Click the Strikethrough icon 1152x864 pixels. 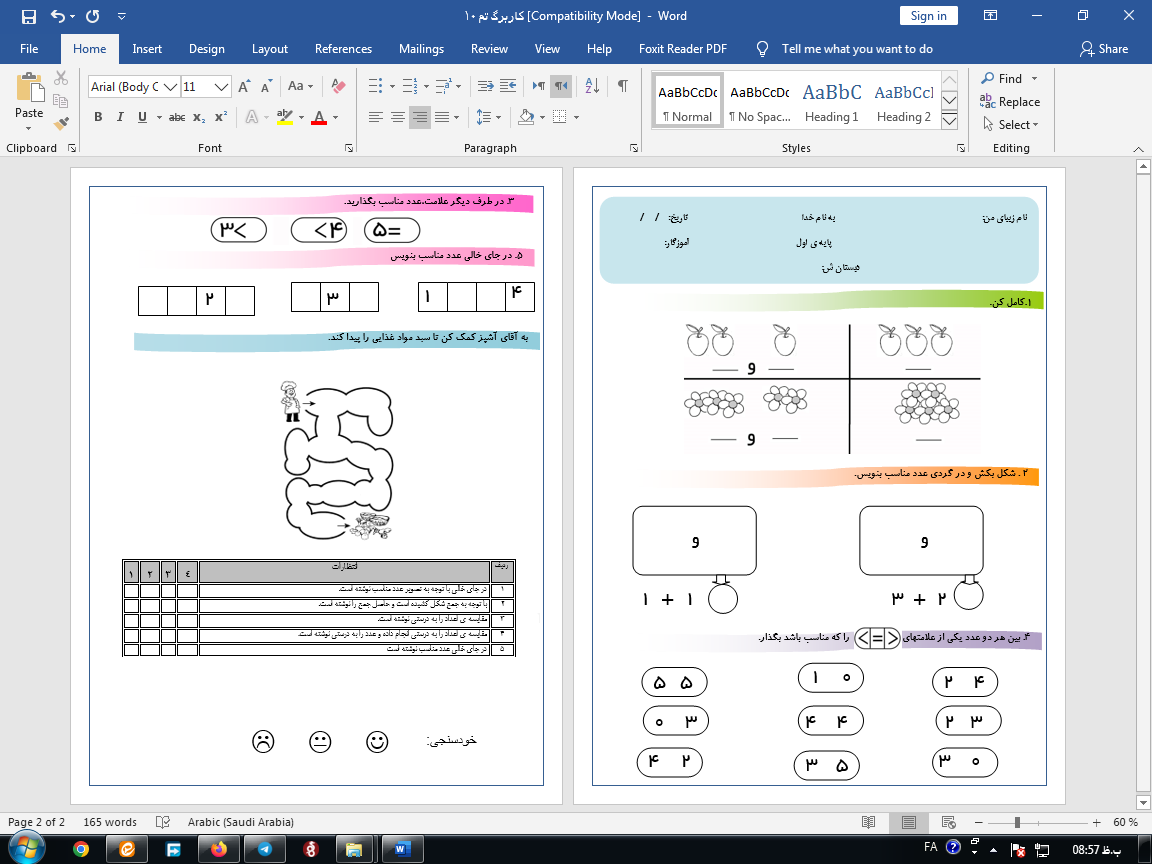pyautogui.click(x=177, y=117)
